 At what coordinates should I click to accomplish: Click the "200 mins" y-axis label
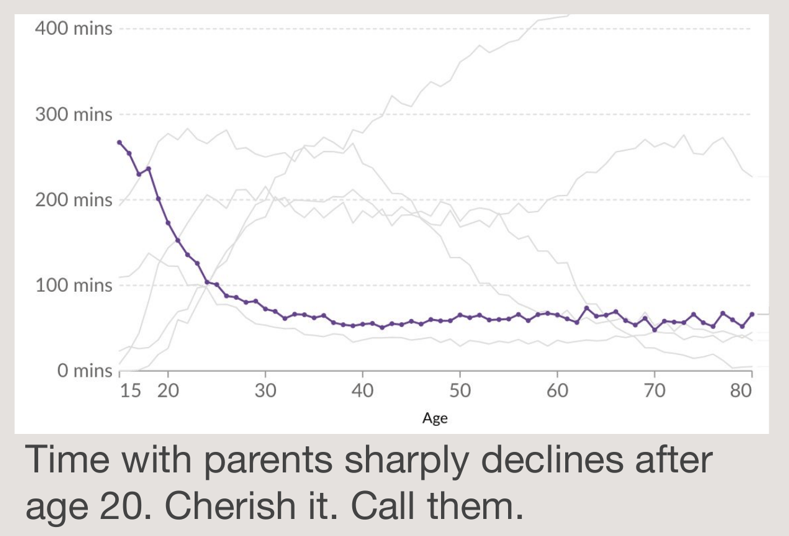74,200
